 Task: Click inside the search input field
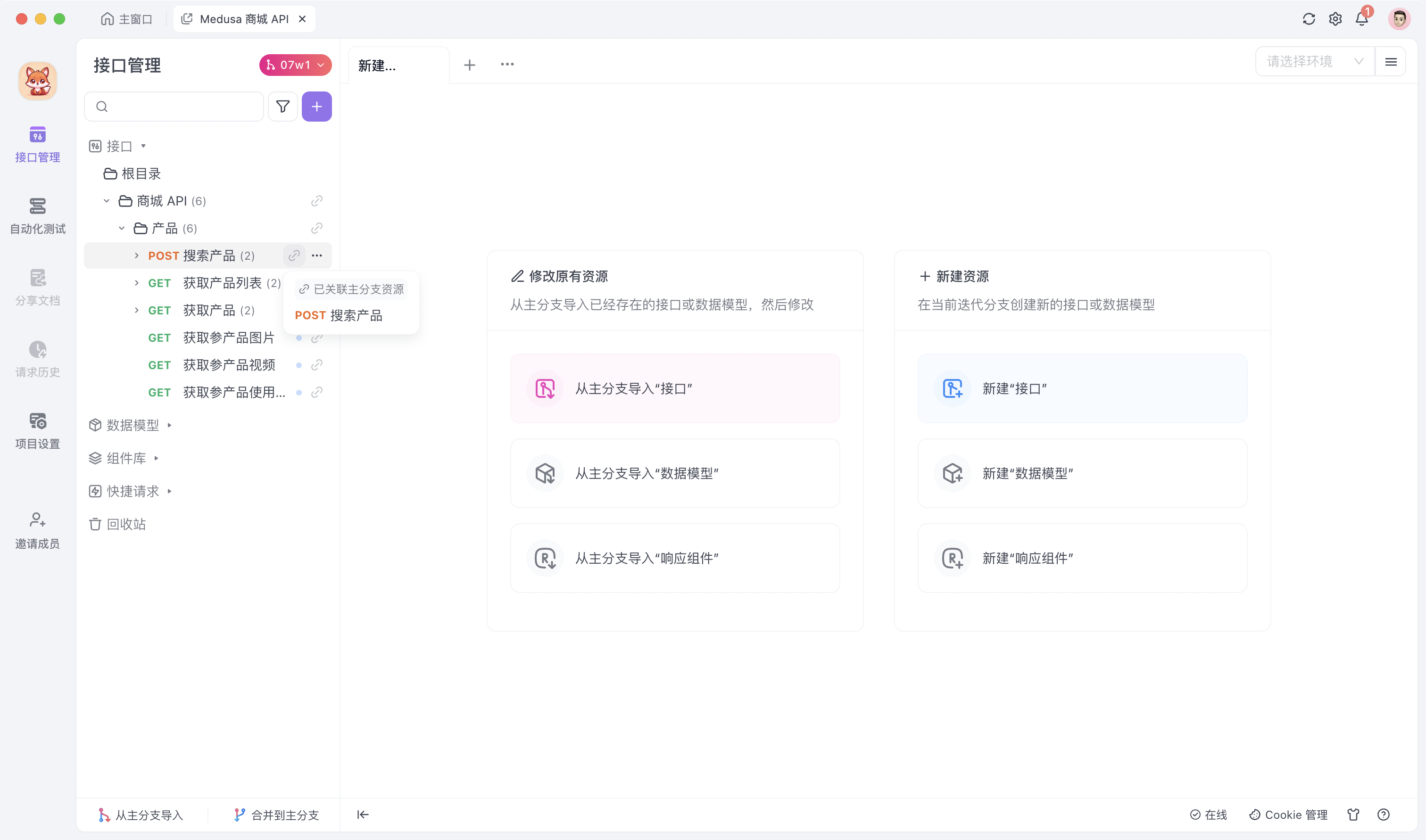(x=175, y=107)
